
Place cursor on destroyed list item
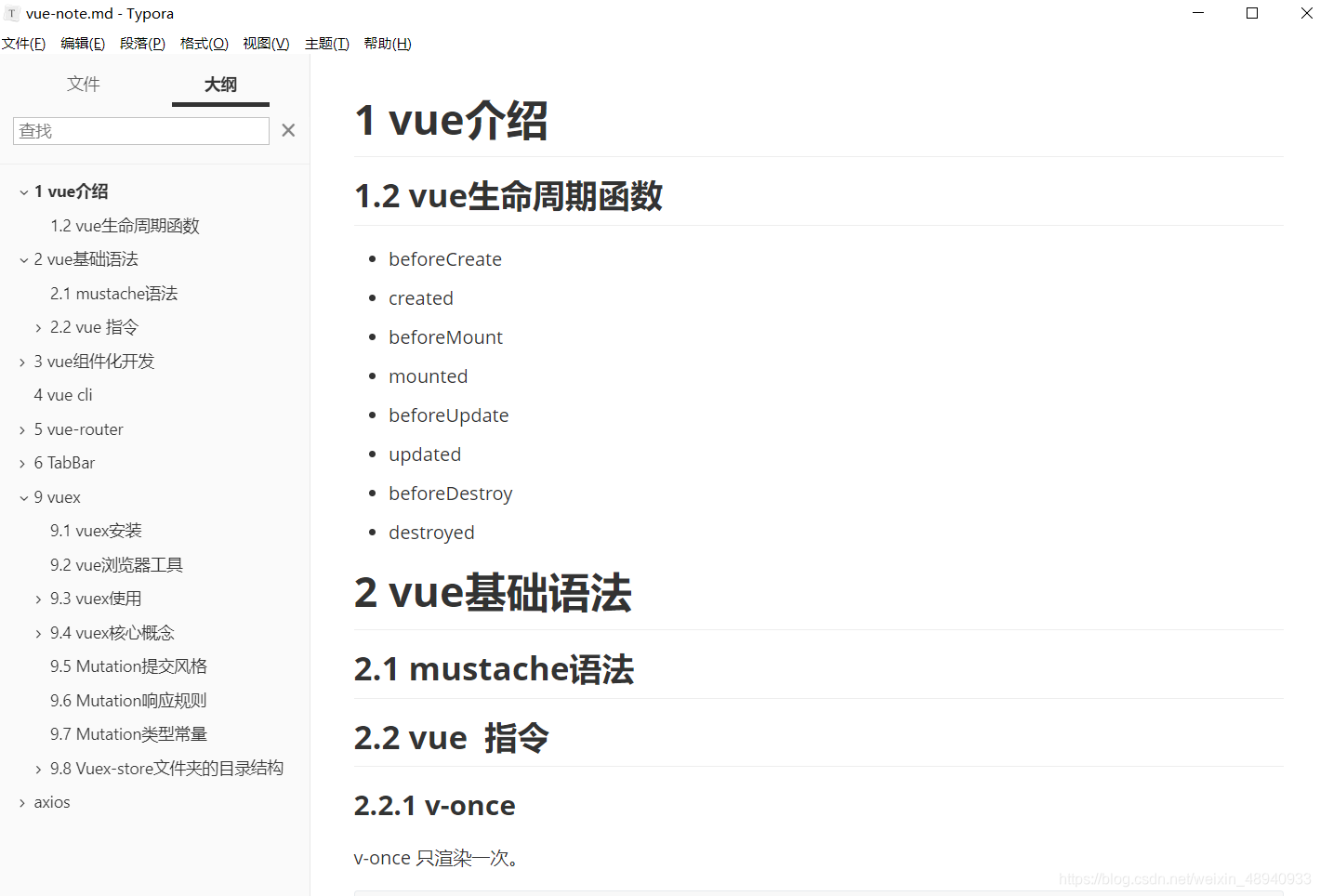431,533
